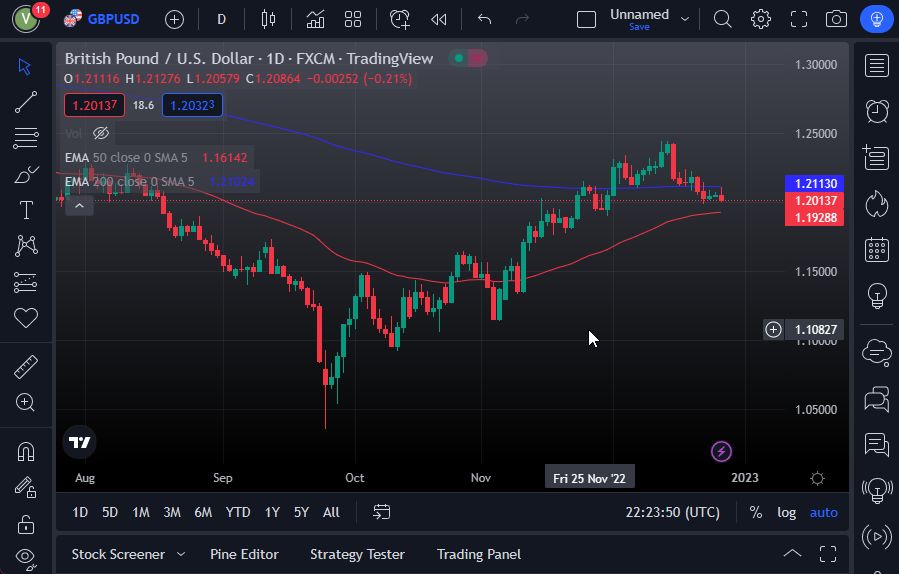Collapse the indicator legend arrow

79,205
